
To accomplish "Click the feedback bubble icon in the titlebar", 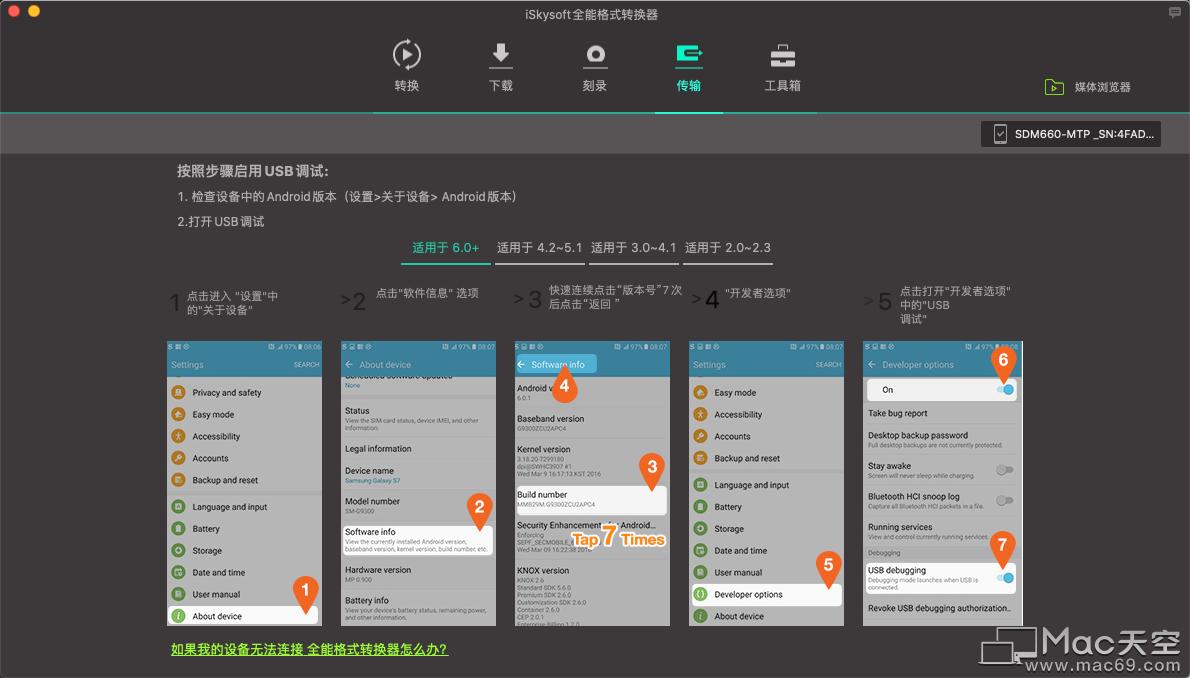I will point(1174,13).
